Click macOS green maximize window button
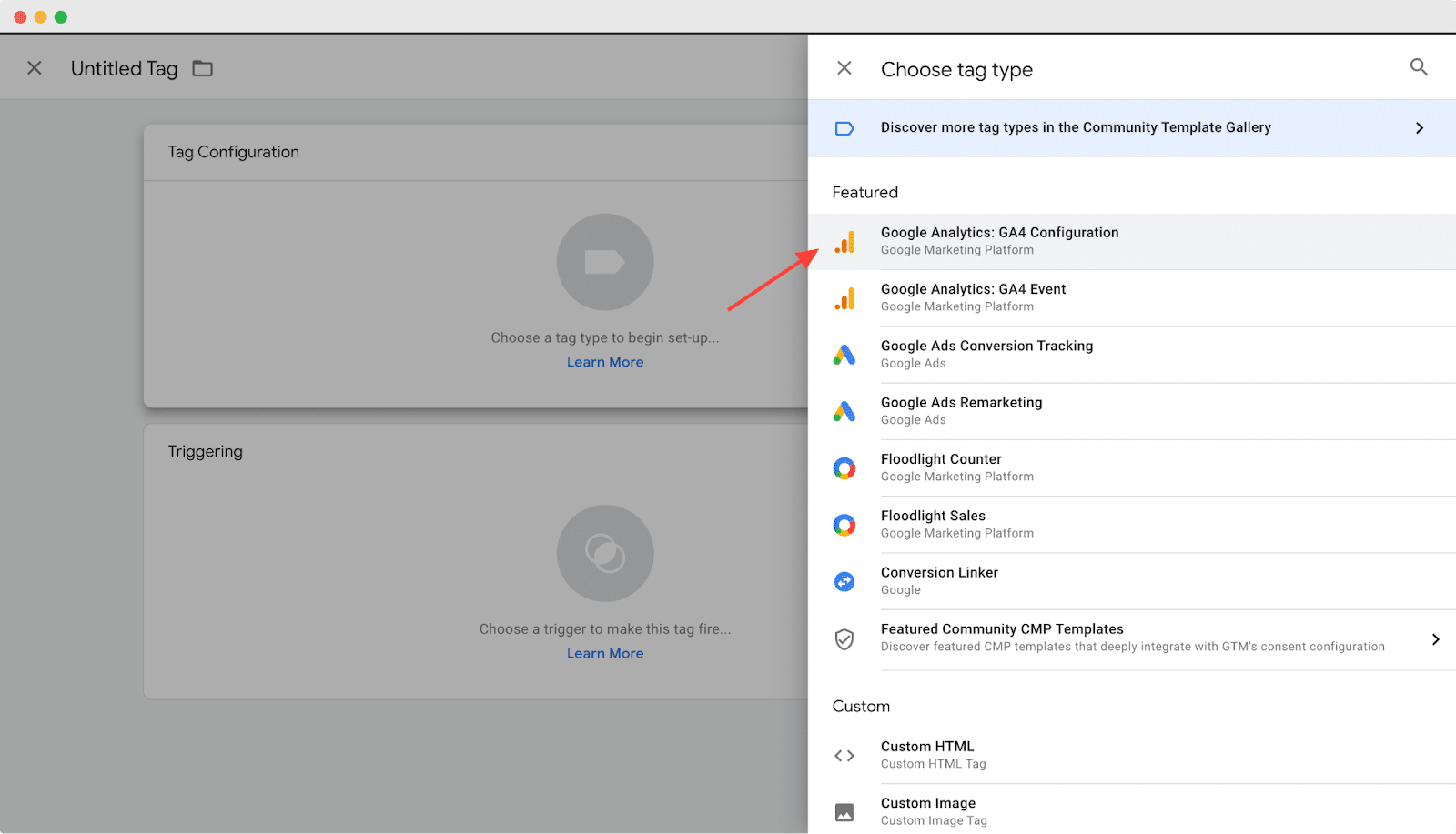 61,17
